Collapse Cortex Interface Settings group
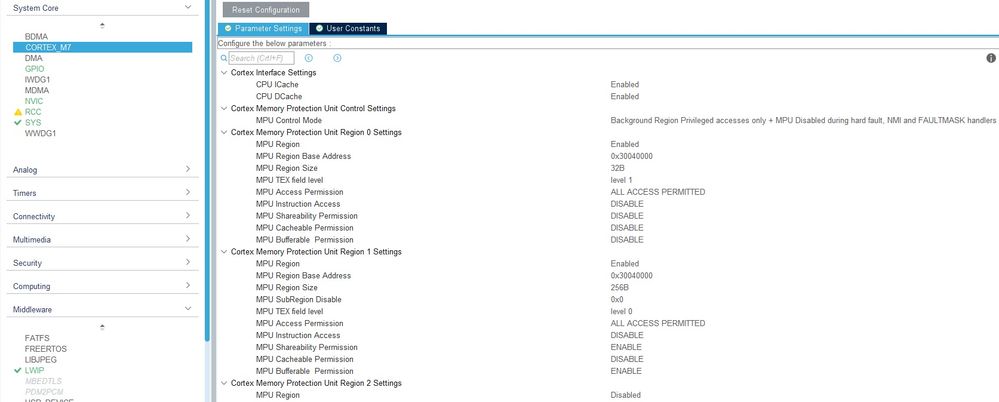 pos(224,73)
